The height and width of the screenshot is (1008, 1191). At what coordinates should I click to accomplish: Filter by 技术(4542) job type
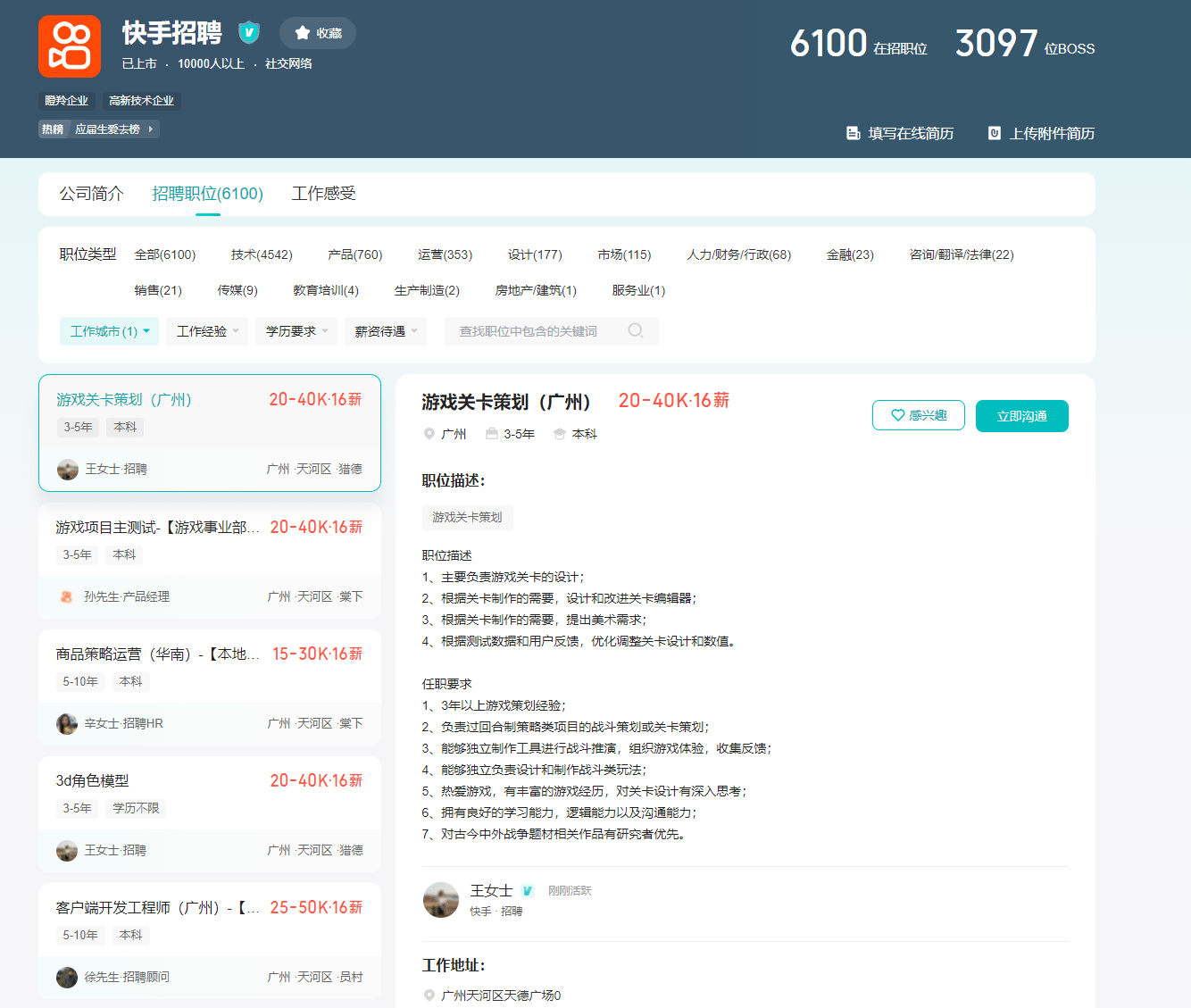262,254
